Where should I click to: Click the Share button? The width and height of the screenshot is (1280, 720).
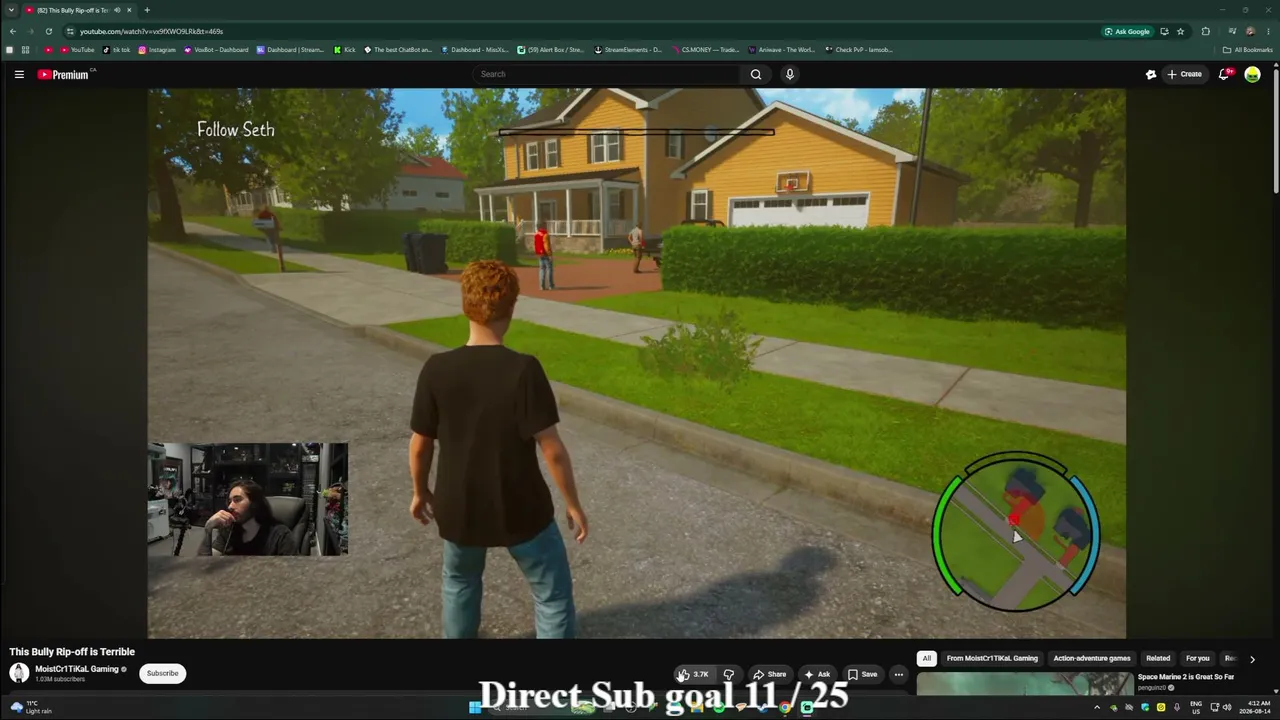[x=770, y=674]
